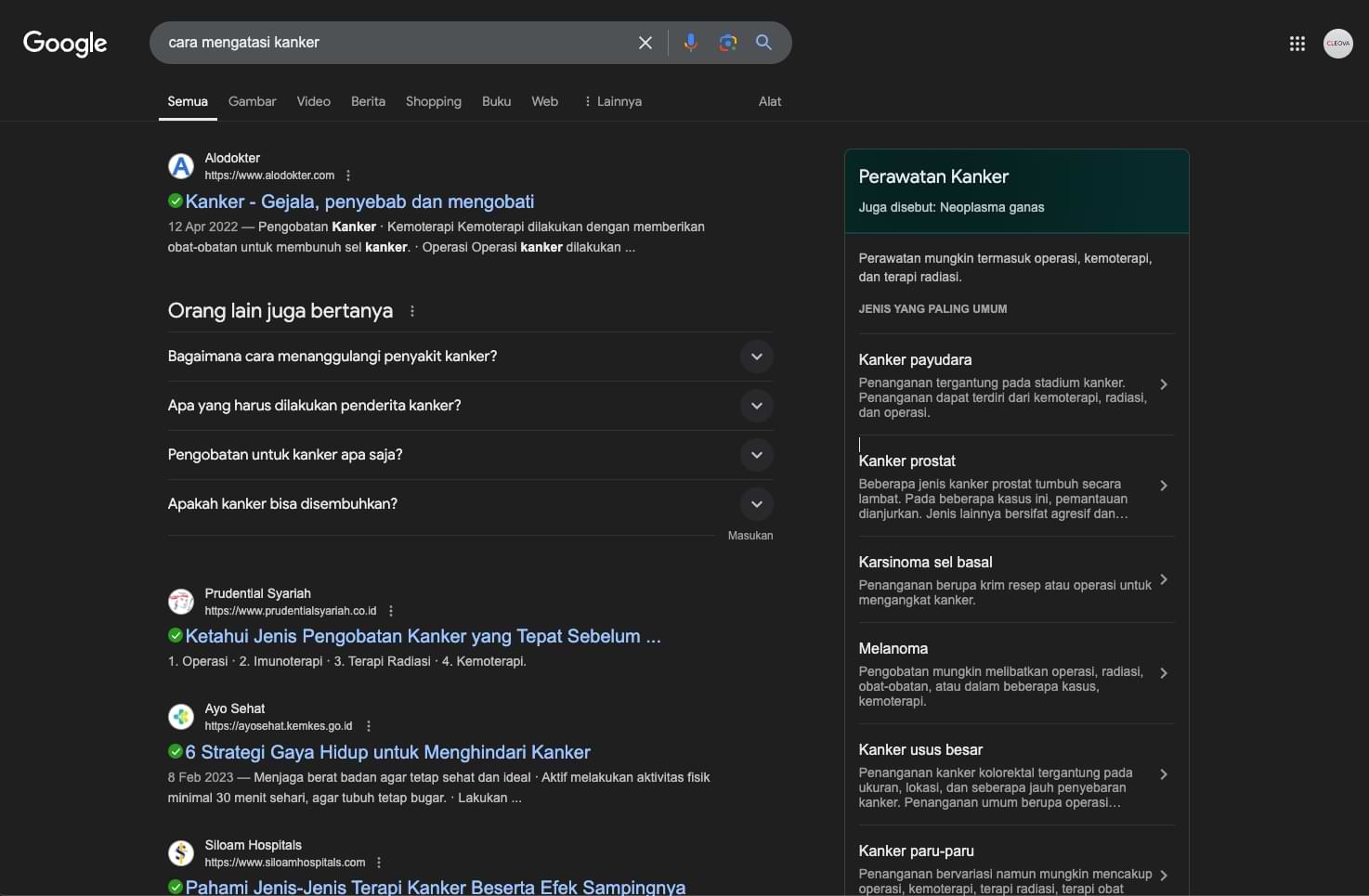
Task: Open the Kanker payudara chevron arrow
Action: (1164, 384)
